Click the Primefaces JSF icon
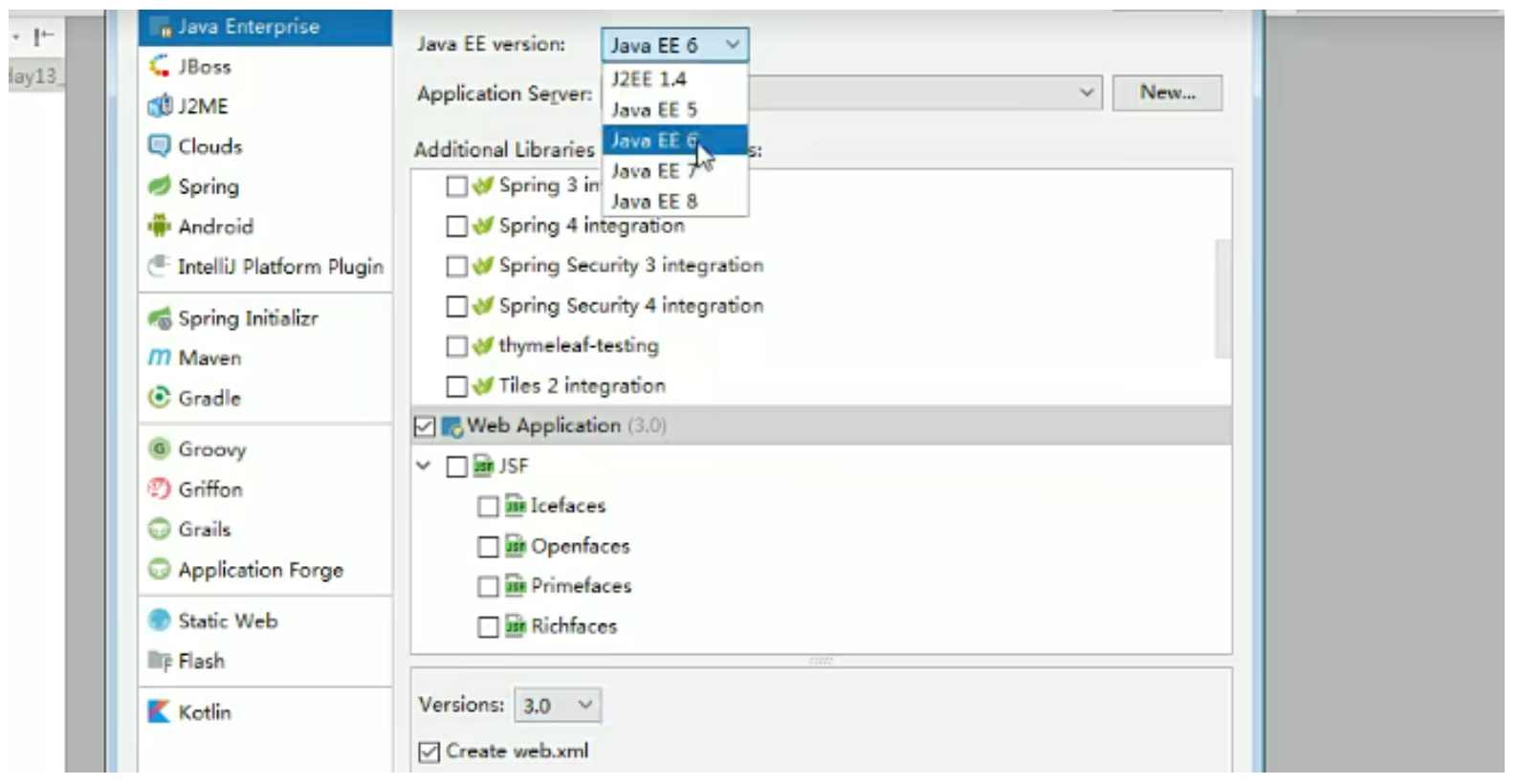This screenshot has height=784, width=1517. (516, 586)
